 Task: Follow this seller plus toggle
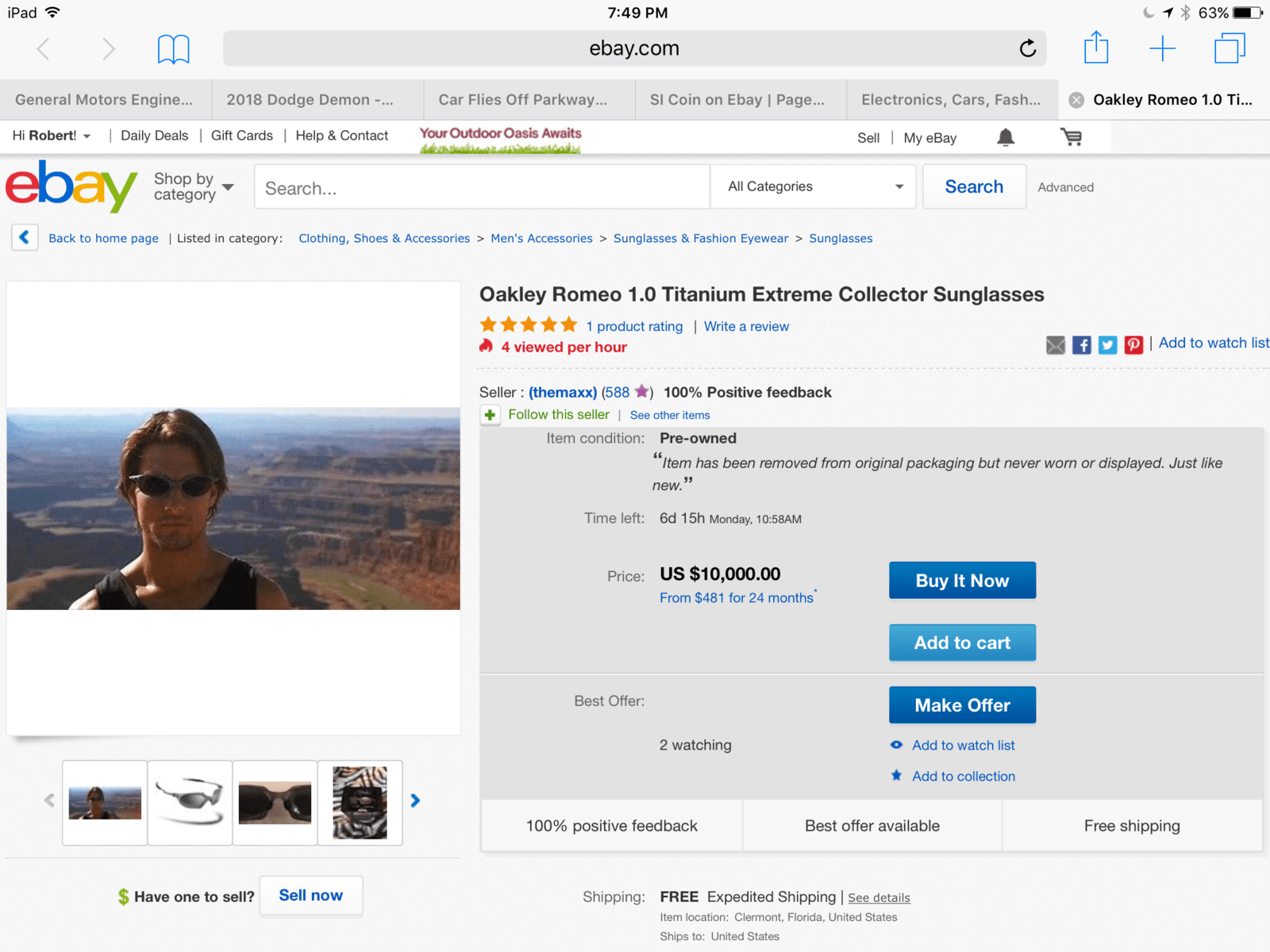click(491, 415)
